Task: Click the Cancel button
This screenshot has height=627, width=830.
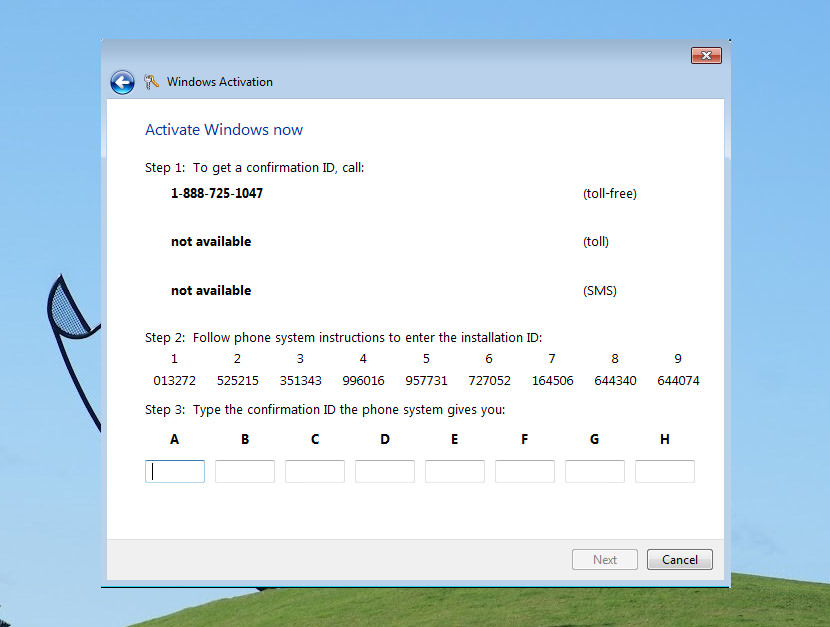Action: pyautogui.click(x=680, y=560)
